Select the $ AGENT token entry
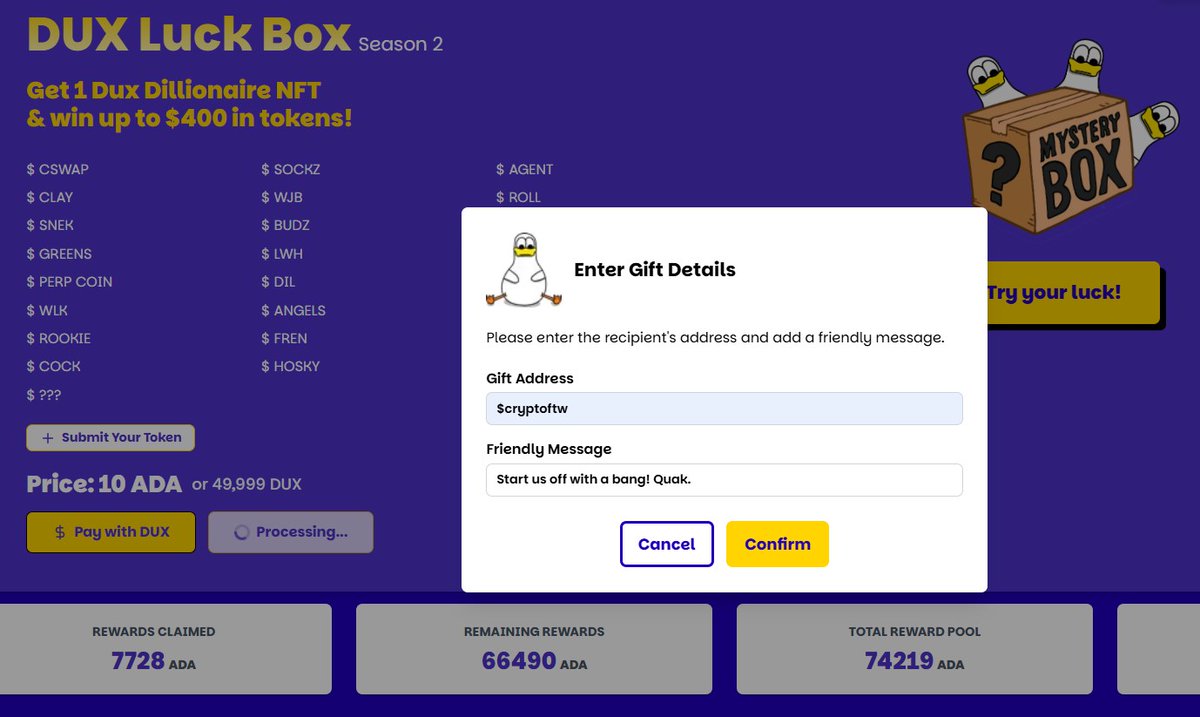 tap(525, 169)
